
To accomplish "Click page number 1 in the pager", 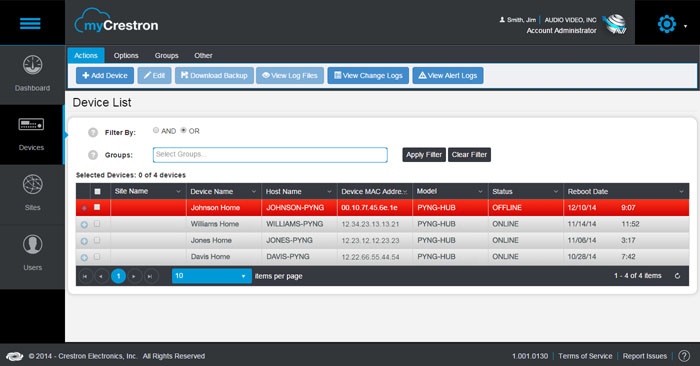I will (x=118, y=276).
